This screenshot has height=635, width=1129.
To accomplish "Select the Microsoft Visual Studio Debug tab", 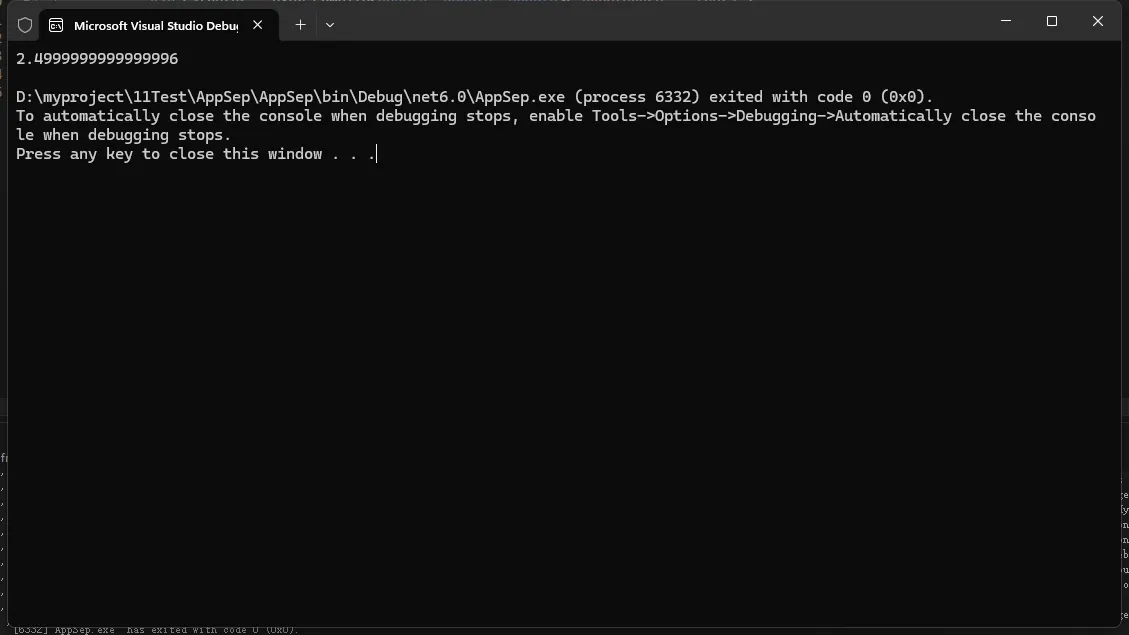I will coord(155,25).
